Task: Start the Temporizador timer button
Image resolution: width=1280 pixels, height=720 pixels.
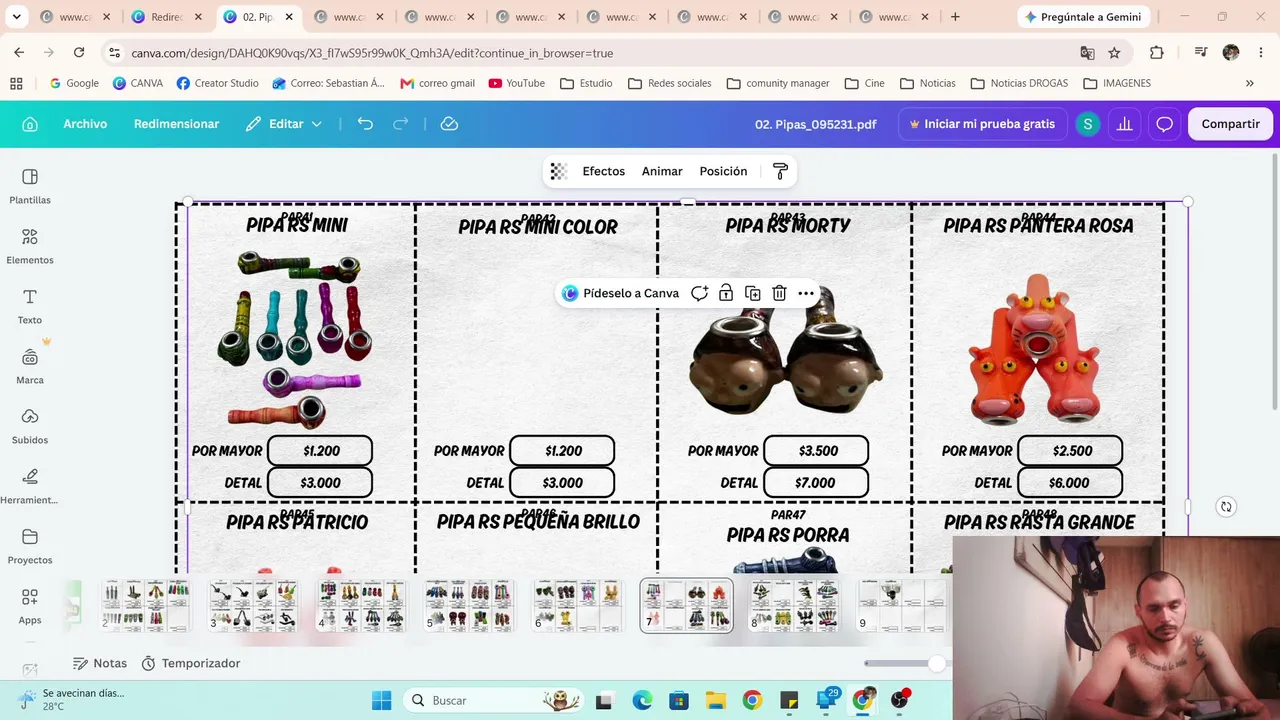Action: 191,663
